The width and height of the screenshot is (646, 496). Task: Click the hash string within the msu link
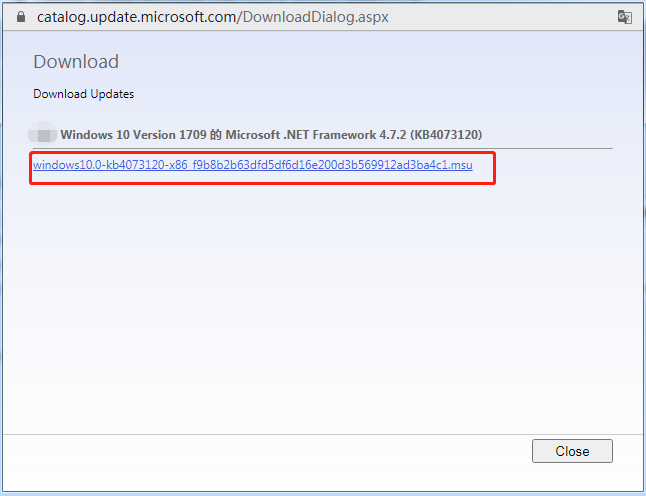[x=320, y=165]
